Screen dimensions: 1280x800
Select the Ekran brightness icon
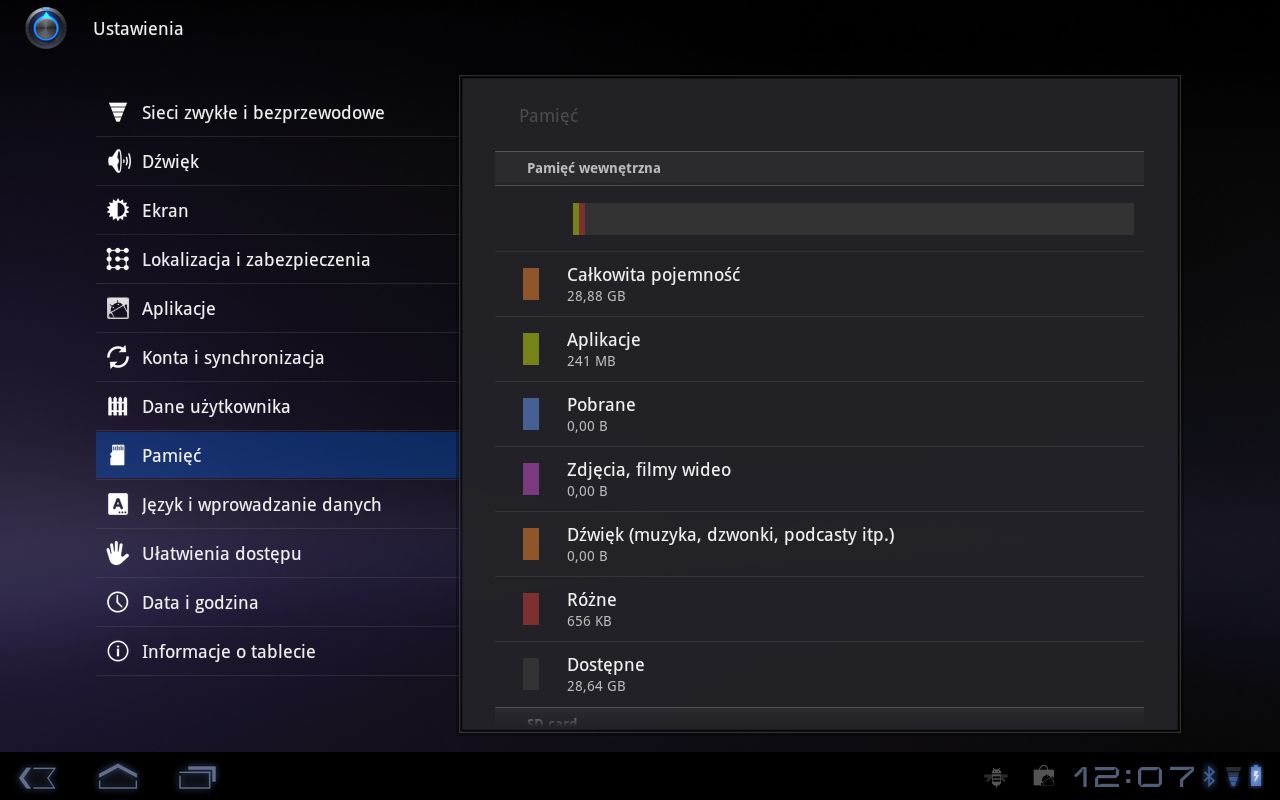tap(118, 210)
